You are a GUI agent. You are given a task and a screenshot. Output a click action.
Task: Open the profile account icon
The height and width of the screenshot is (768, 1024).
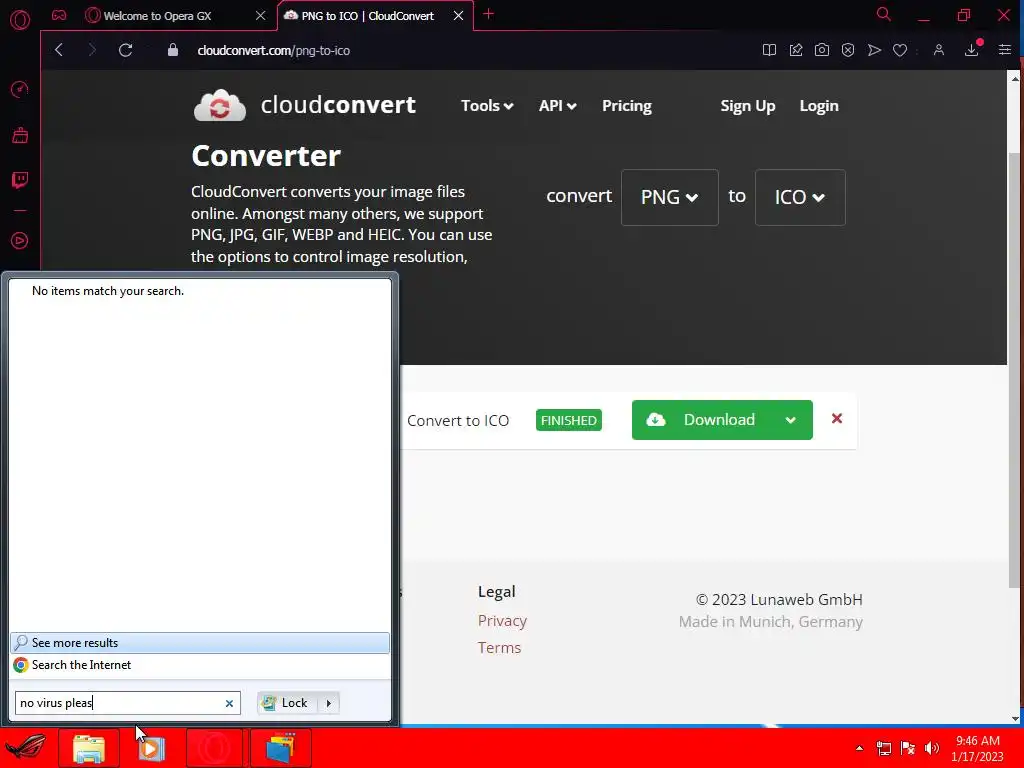938,50
